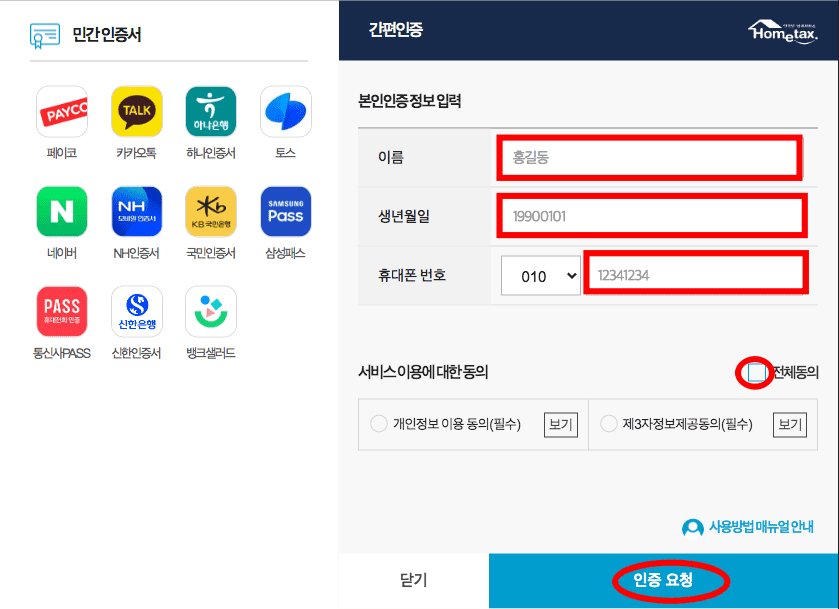This screenshot has height=609, width=839.
Task: Click the 삼성패스 label text
Action: point(286,253)
